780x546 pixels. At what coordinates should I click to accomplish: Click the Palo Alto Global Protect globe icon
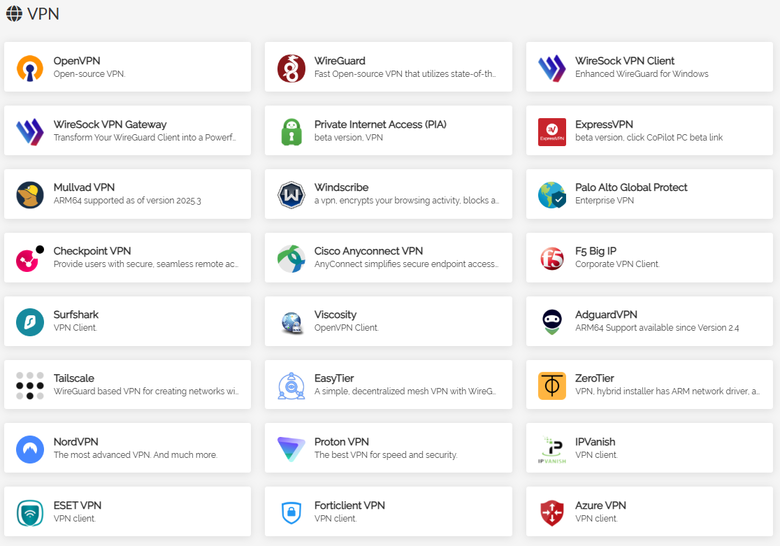click(552, 195)
